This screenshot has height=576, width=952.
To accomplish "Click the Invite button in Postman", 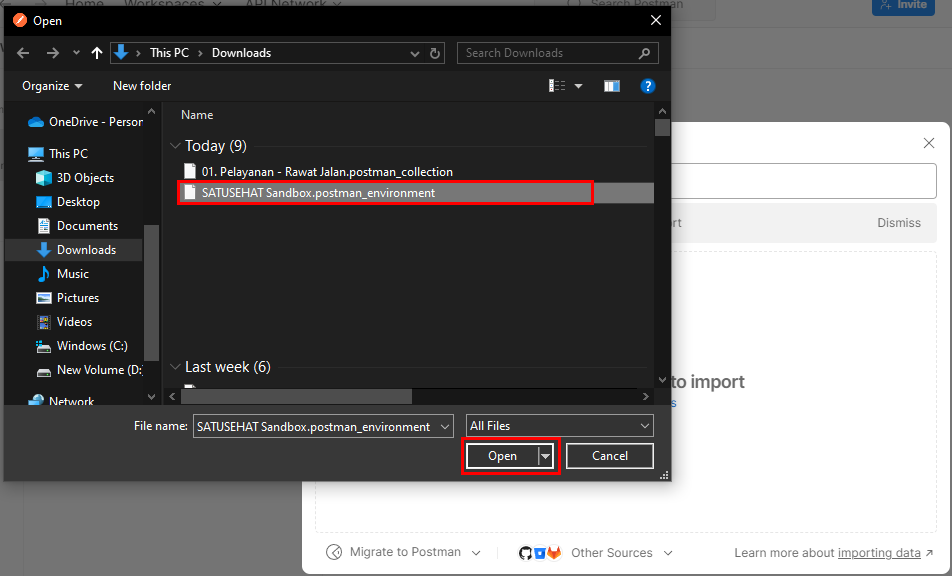I will [x=903, y=5].
